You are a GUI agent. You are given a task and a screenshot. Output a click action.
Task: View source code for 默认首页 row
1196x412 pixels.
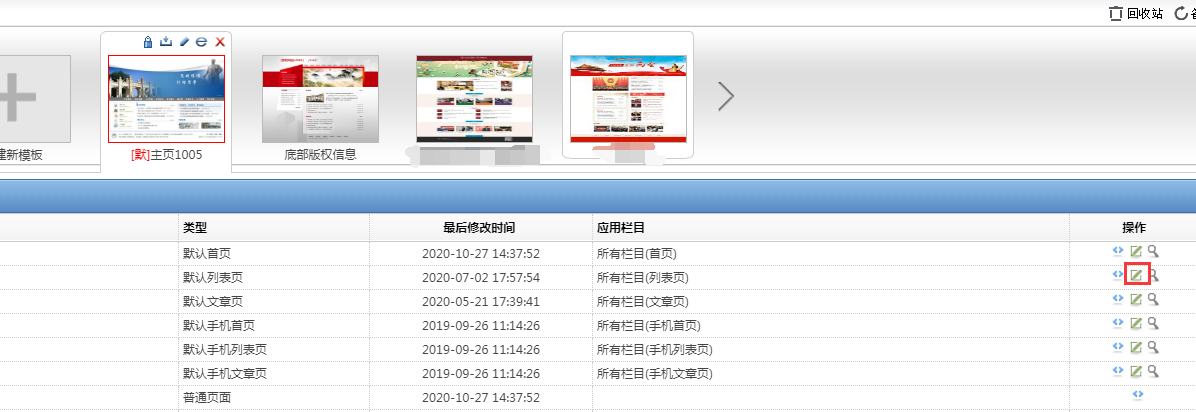(1118, 251)
